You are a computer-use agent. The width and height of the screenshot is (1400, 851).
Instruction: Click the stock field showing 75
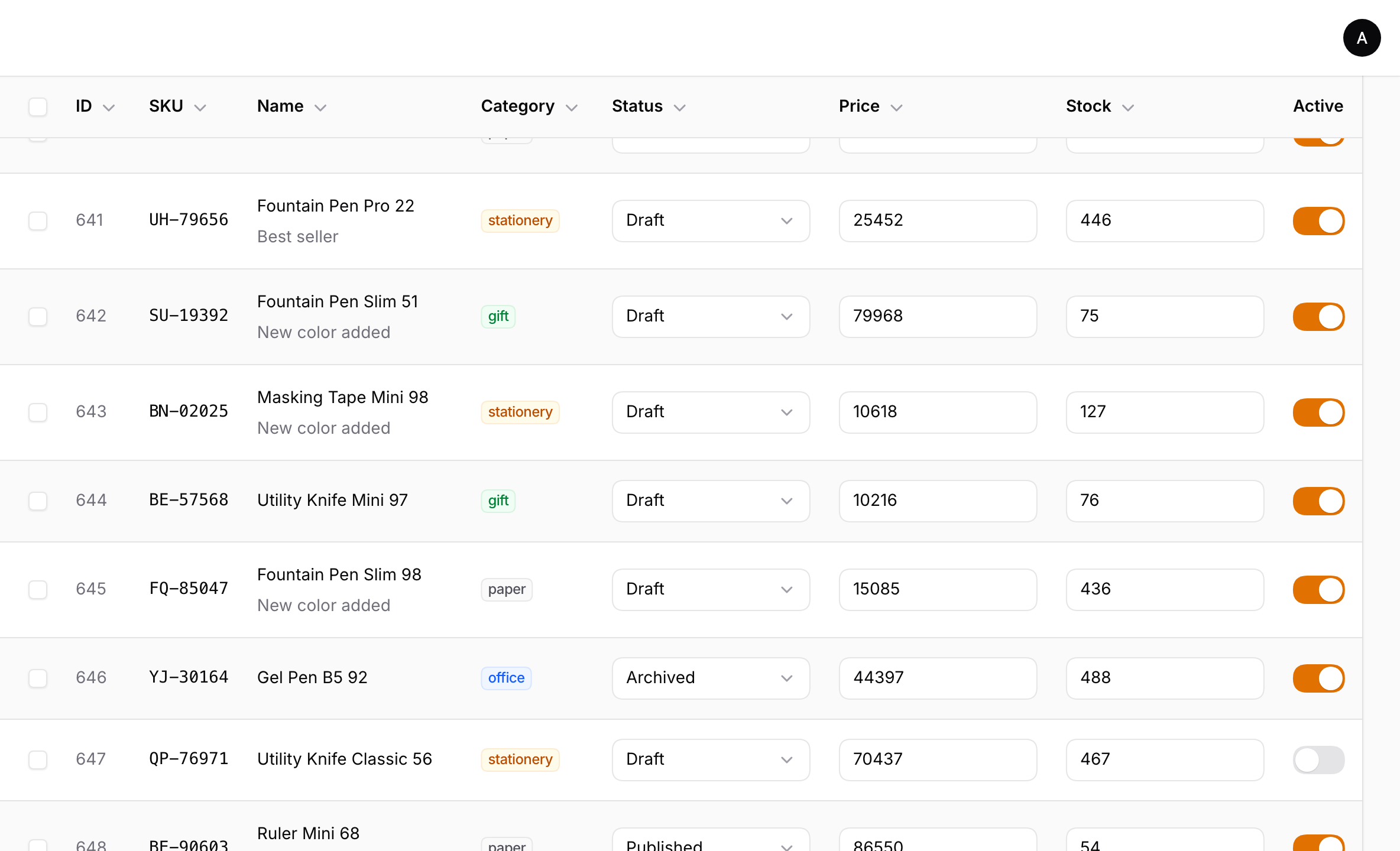point(1165,316)
